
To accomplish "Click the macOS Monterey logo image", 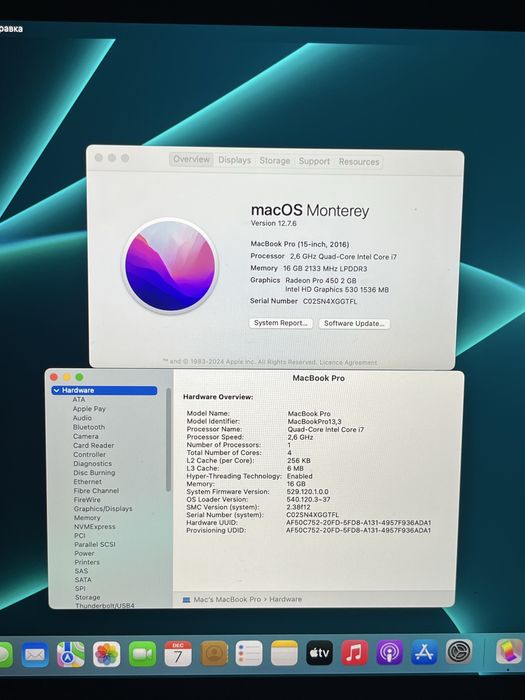I will (170, 266).
